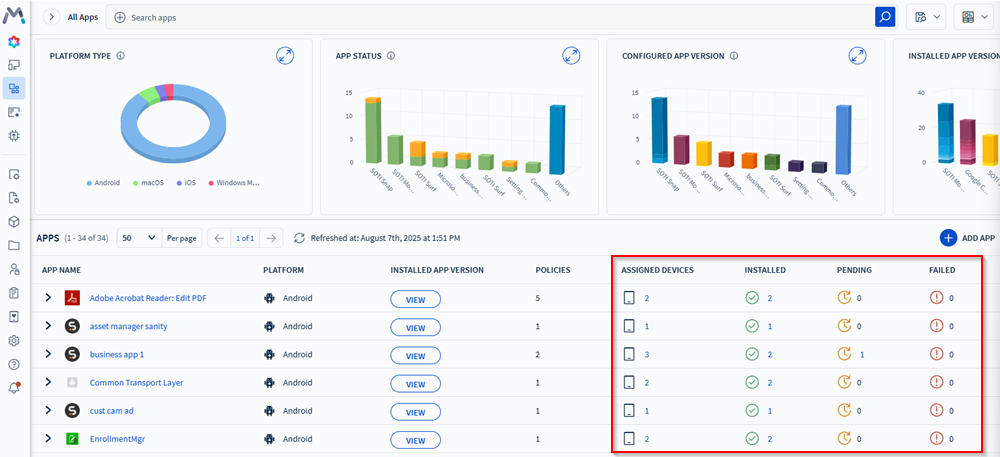1000x457 pixels.
Task: Open the 50 per page dropdown
Action: coord(139,238)
